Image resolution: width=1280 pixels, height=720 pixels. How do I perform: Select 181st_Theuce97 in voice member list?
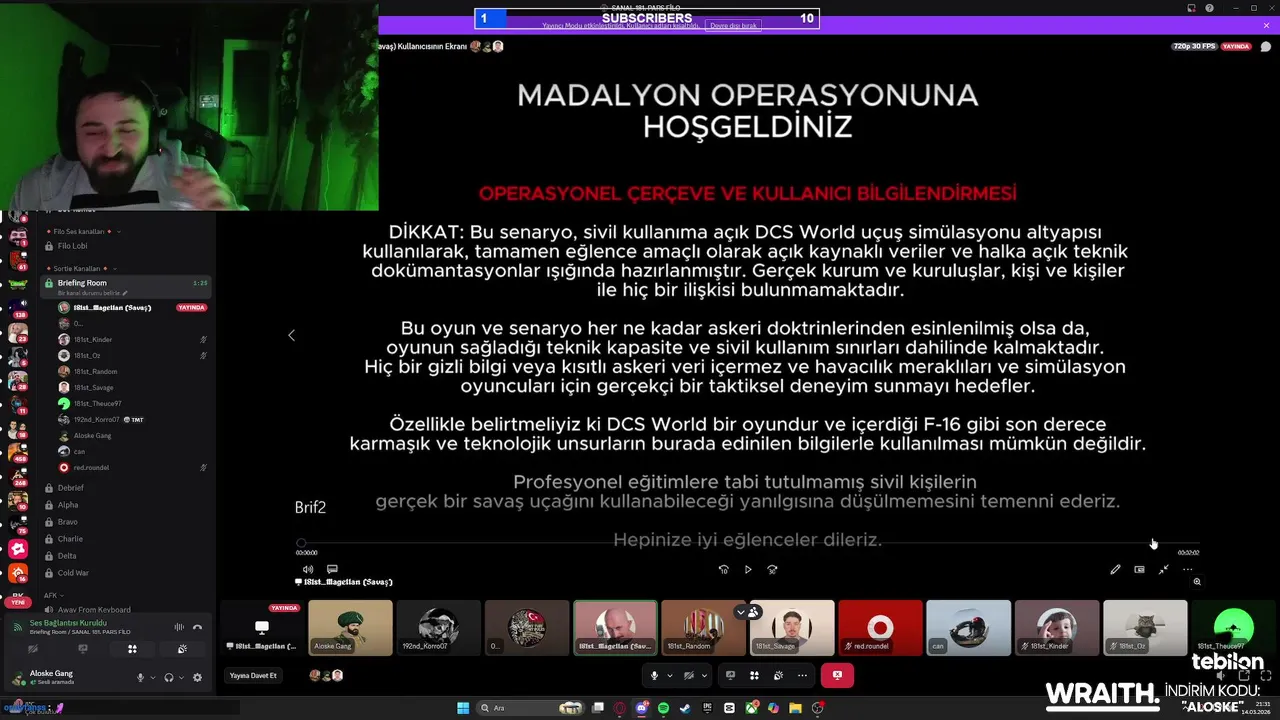pyautogui.click(x=97, y=404)
